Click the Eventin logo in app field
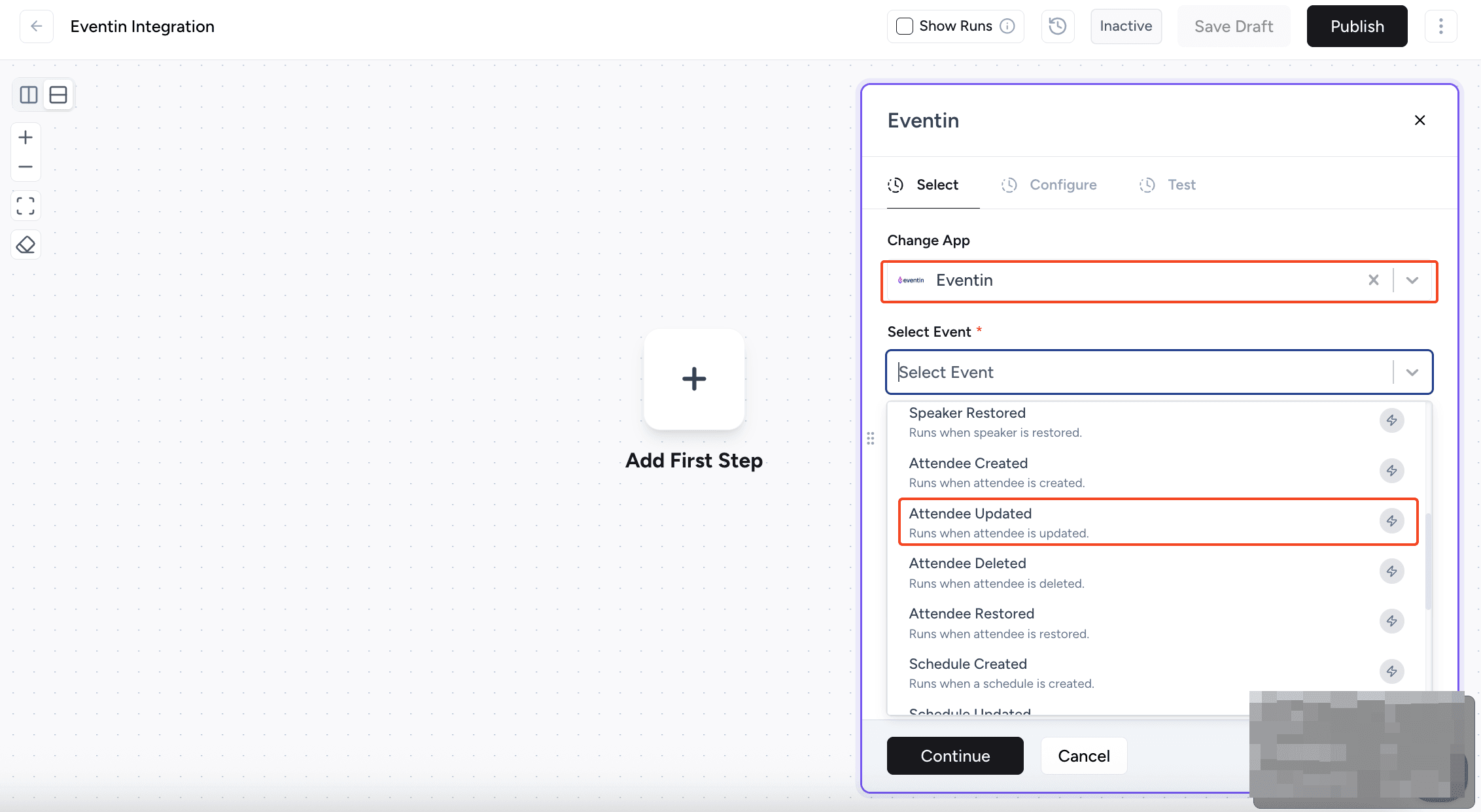The height and width of the screenshot is (812, 1481). pos(911,280)
